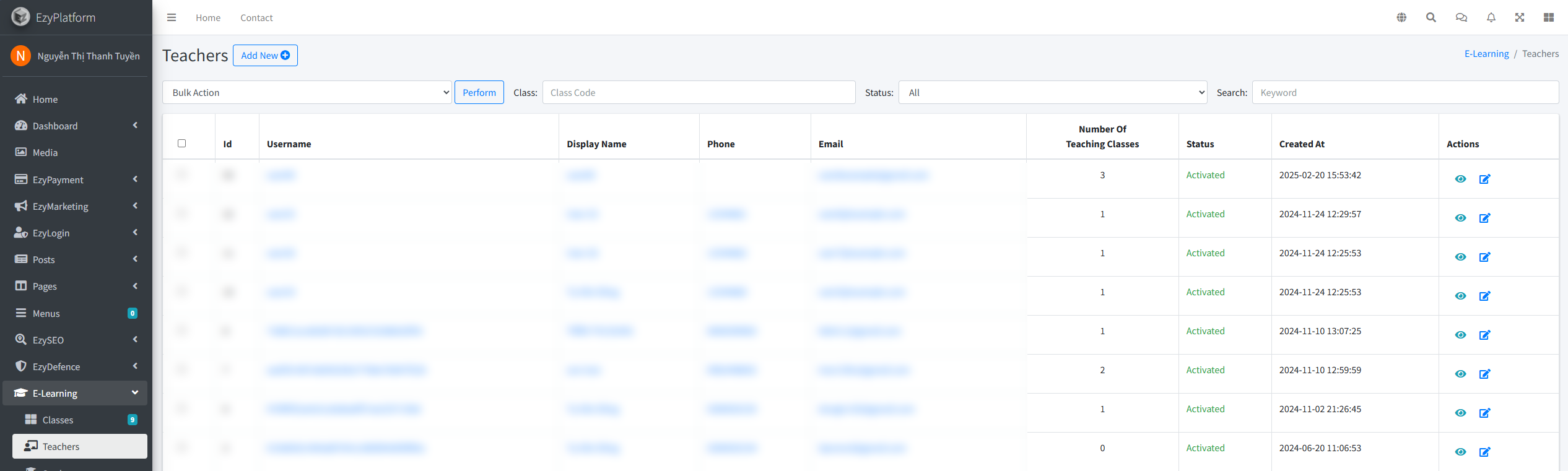This screenshot has width=1568, height=471.
Task: View teacher created 2025-02-20 15:53:42
Action: pos(1460,179)
